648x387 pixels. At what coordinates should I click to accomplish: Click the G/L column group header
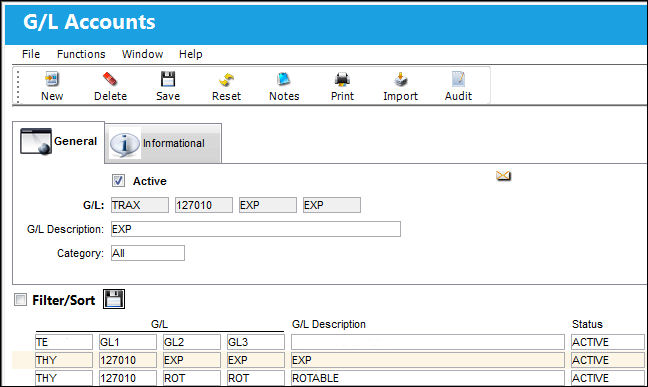tap(160, 324)
